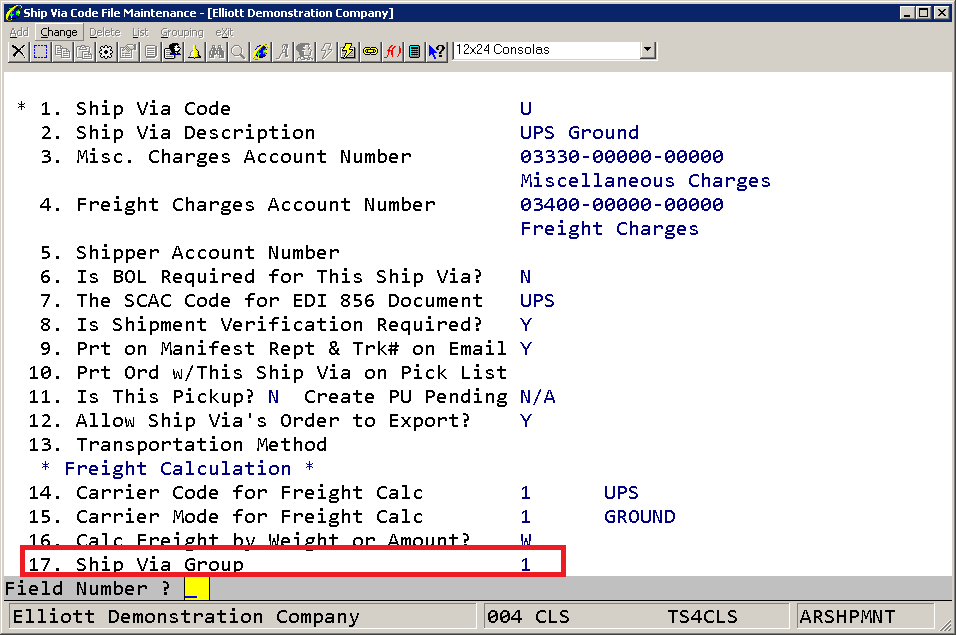Click the SCAC Code value UPS
Image resolution: width=956 pixels, height=635 pixels.
(x=537, y=301)
